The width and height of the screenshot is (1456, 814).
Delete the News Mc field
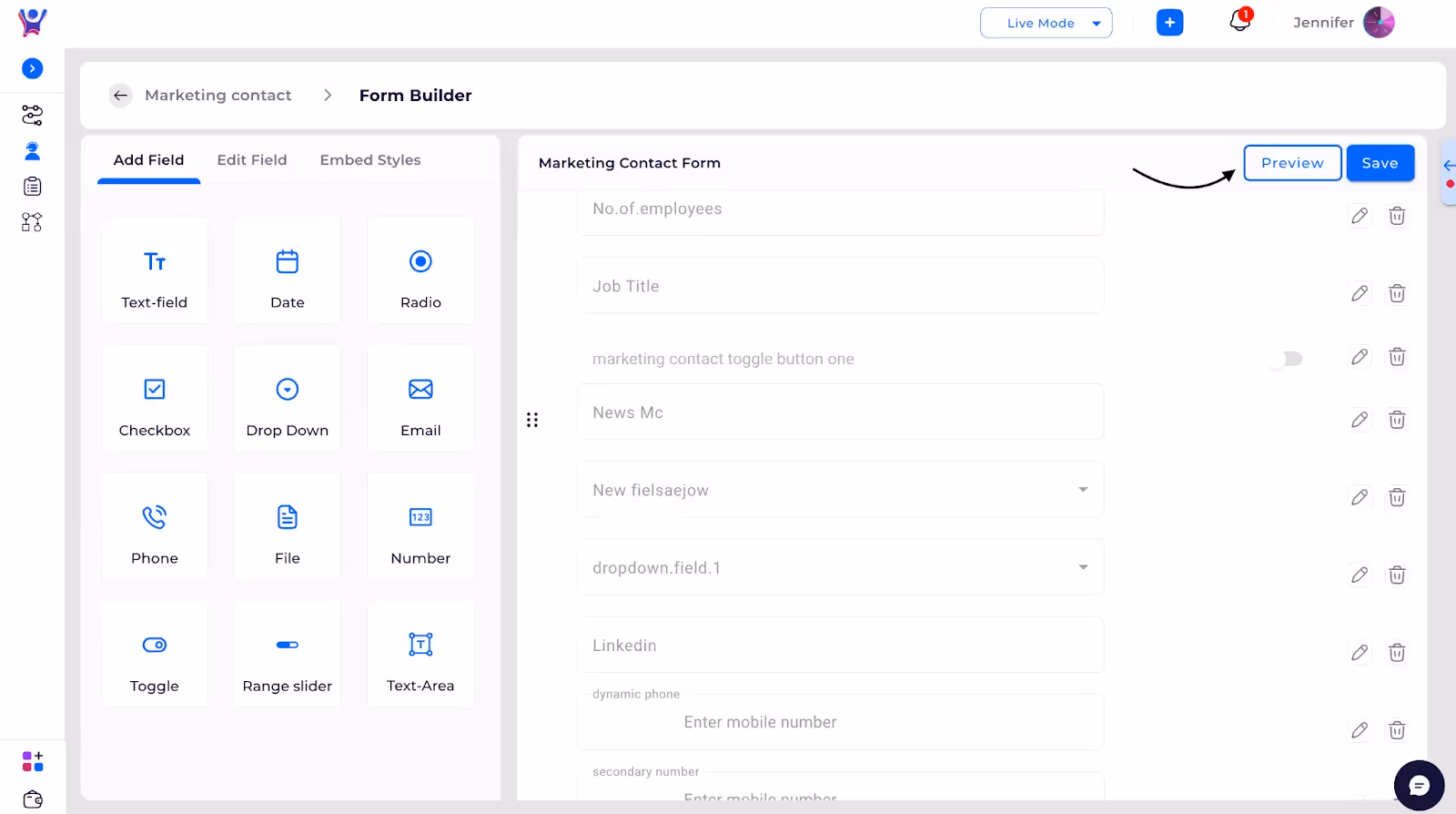click(x=1397, y=420)
